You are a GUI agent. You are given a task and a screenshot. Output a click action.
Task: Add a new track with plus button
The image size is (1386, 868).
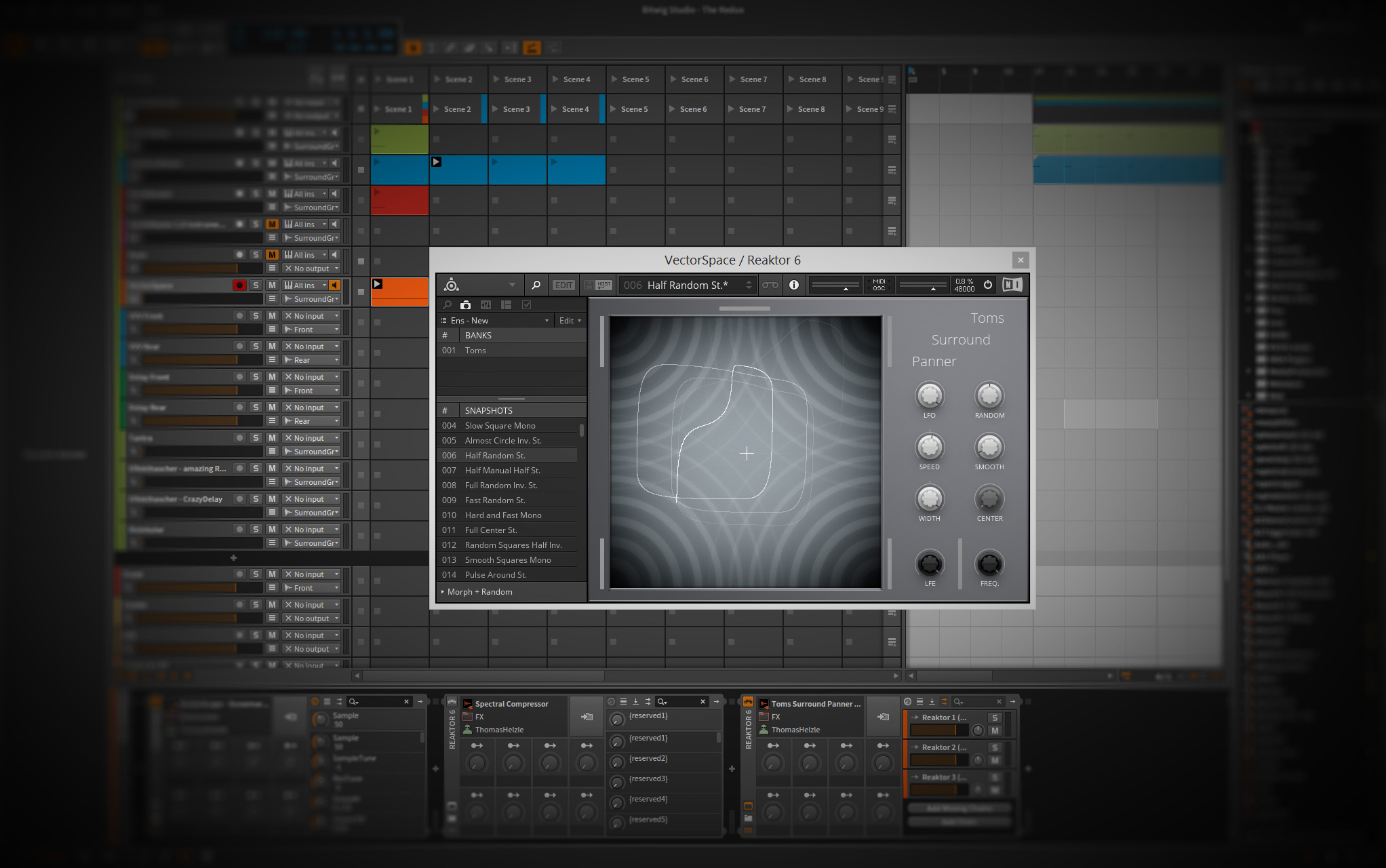coord(233,557)
